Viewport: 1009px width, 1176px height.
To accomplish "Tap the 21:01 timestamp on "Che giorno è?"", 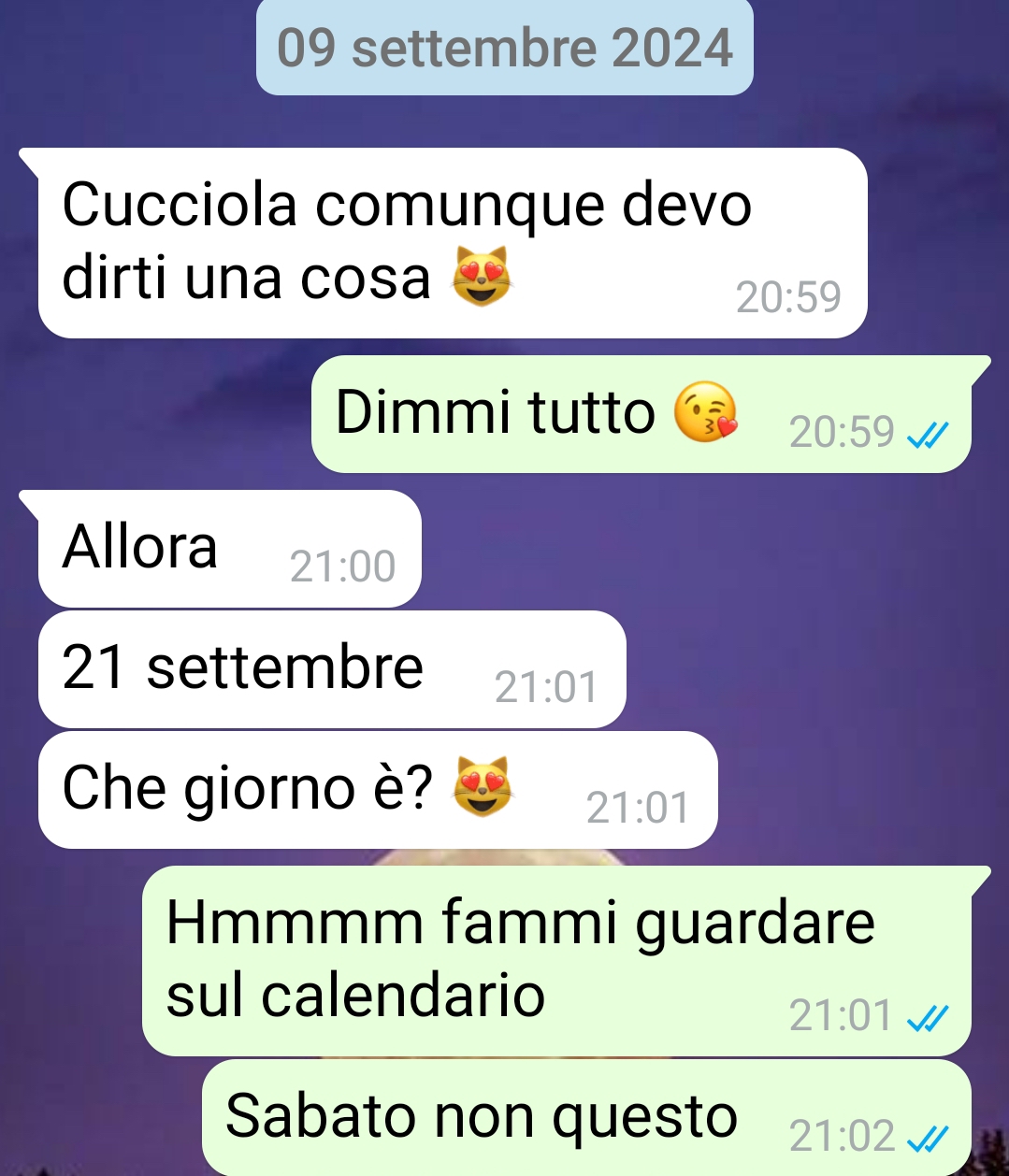I will pyautogui.click(x=638, y=808).
